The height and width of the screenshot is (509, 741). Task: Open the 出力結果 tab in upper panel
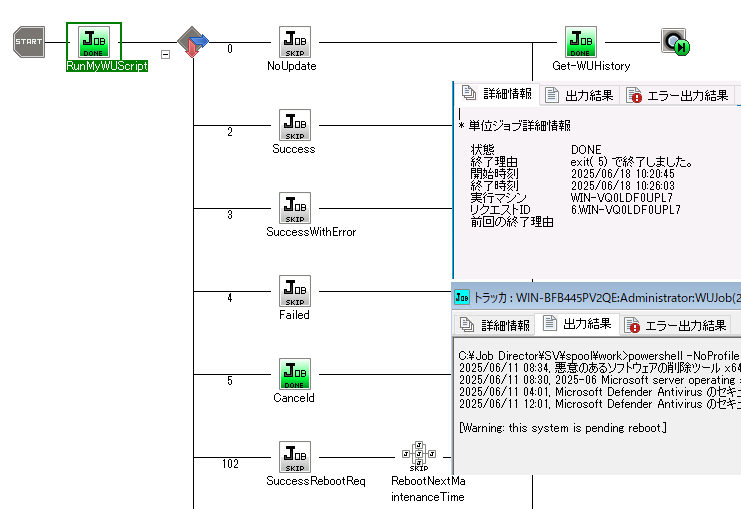click(x=579, y=95)
